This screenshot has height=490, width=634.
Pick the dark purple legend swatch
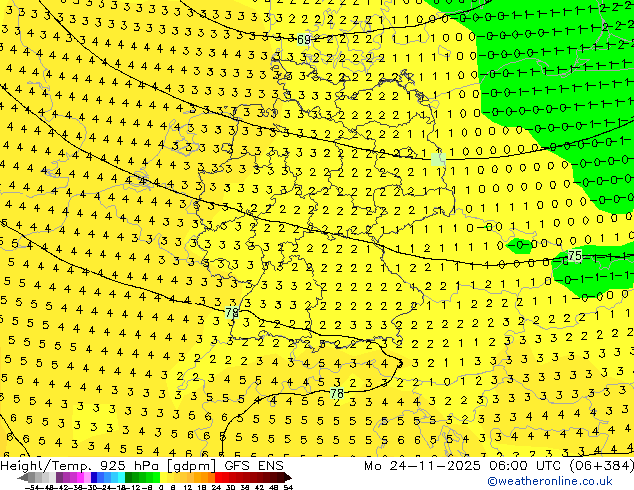pos(59,477)
